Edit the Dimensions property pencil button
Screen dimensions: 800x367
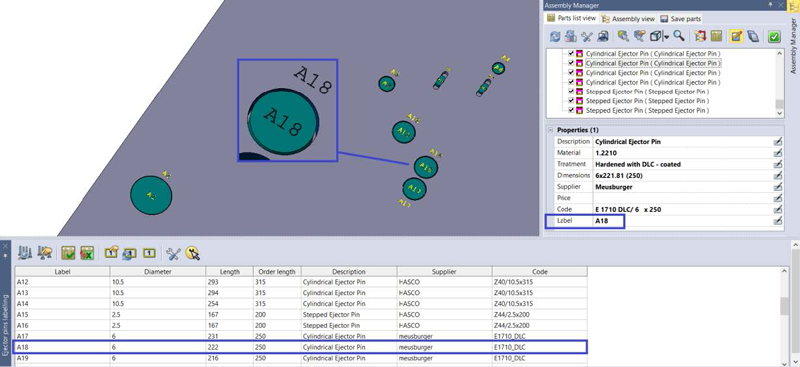pos(778,176)
